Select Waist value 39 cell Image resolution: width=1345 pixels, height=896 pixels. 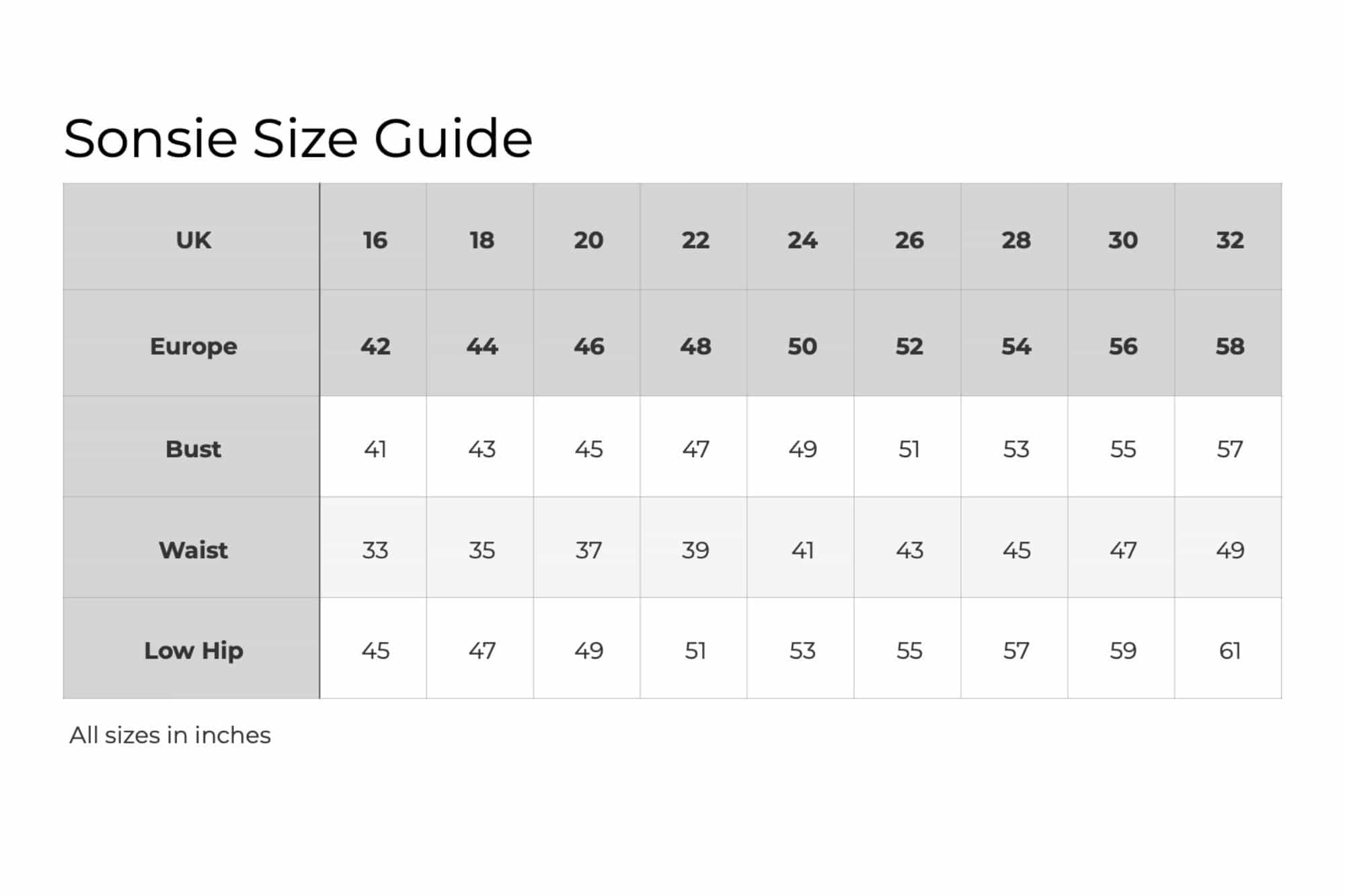pos(695,550)
